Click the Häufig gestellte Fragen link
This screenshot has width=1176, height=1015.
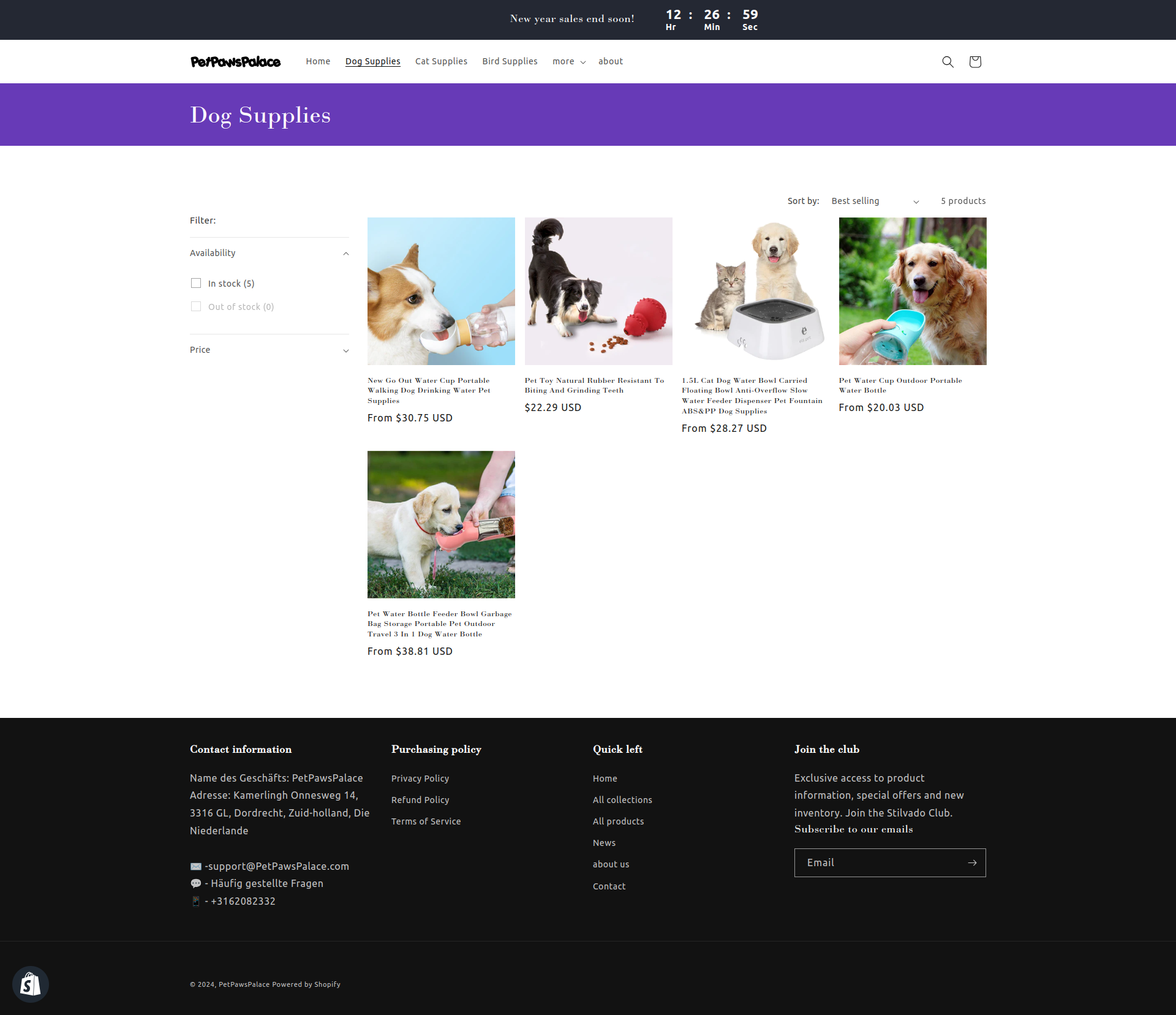tap(266, 883)
